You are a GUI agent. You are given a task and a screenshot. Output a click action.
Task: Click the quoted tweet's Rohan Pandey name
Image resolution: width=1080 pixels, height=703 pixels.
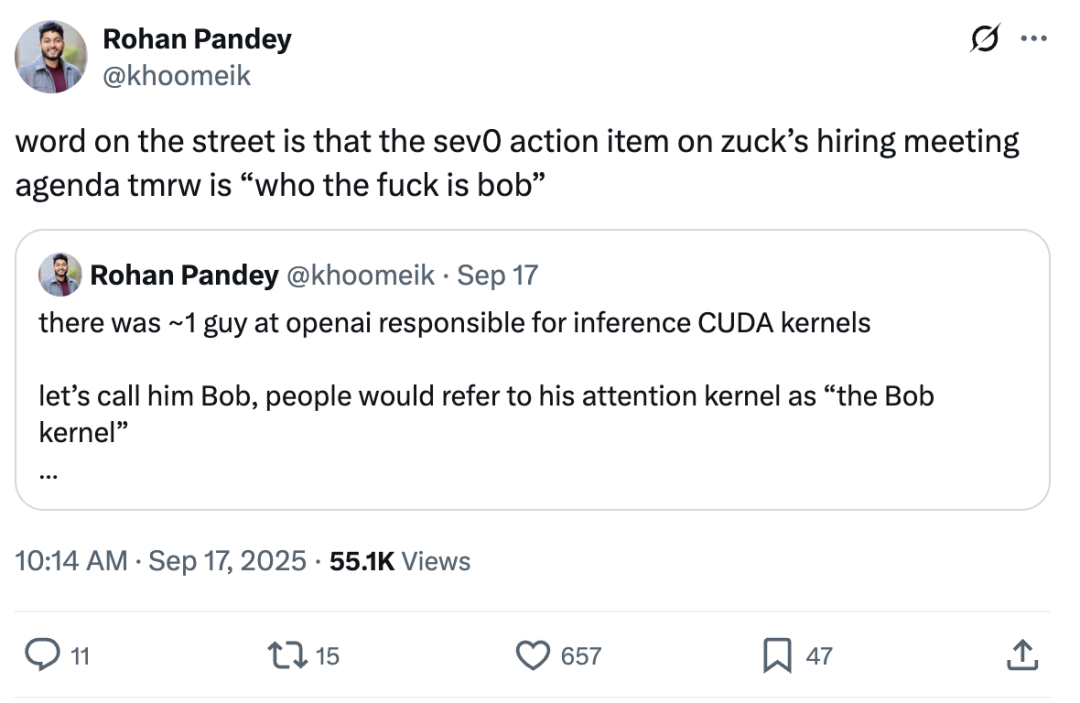[x=184, y=275]
